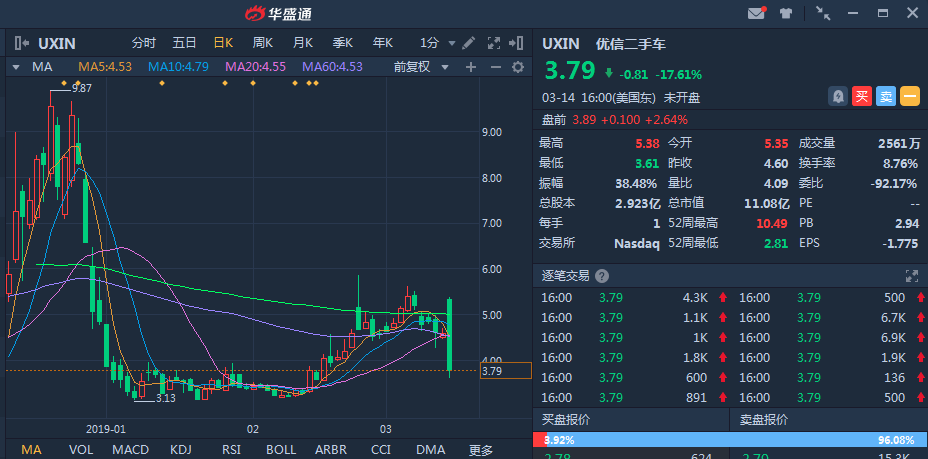Screen dimensions: 928x459
Task: Click the 9.87 high marker on chart
Action: [82, 88]
